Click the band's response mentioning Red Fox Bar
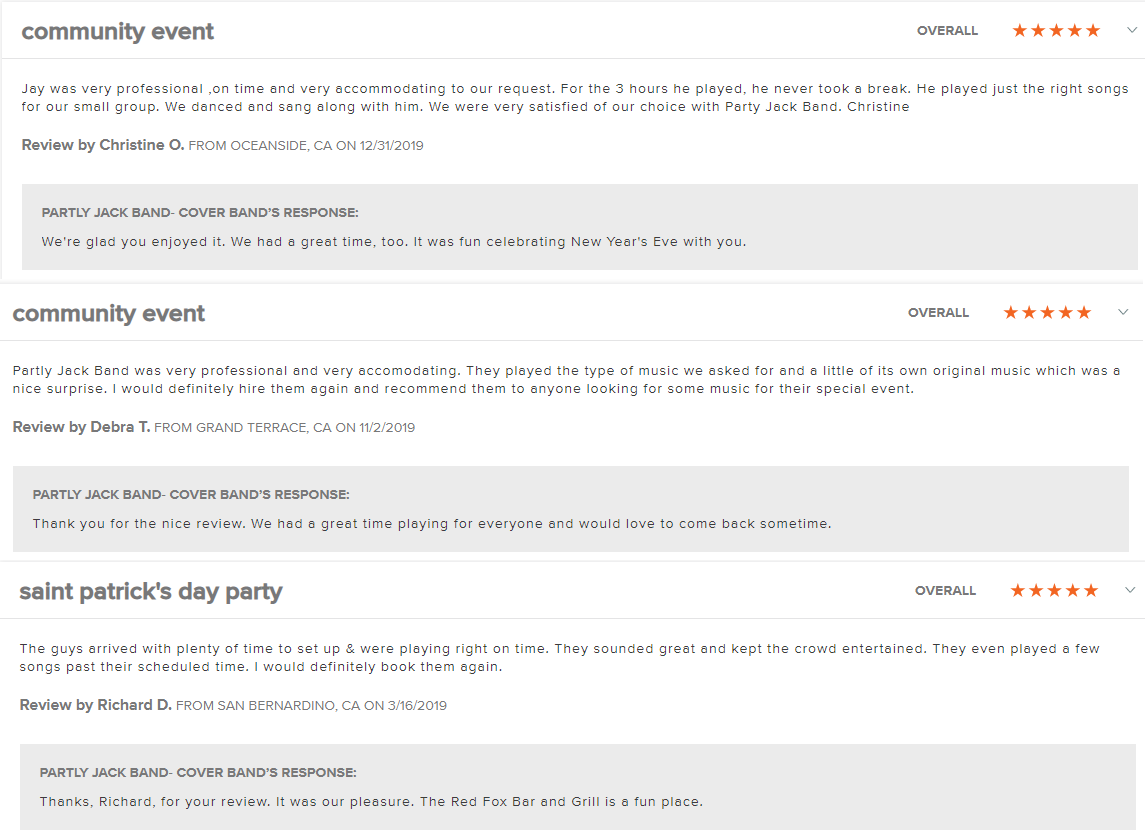The width and height of the screenshot is (1145, 840). (x=371, y=802)
